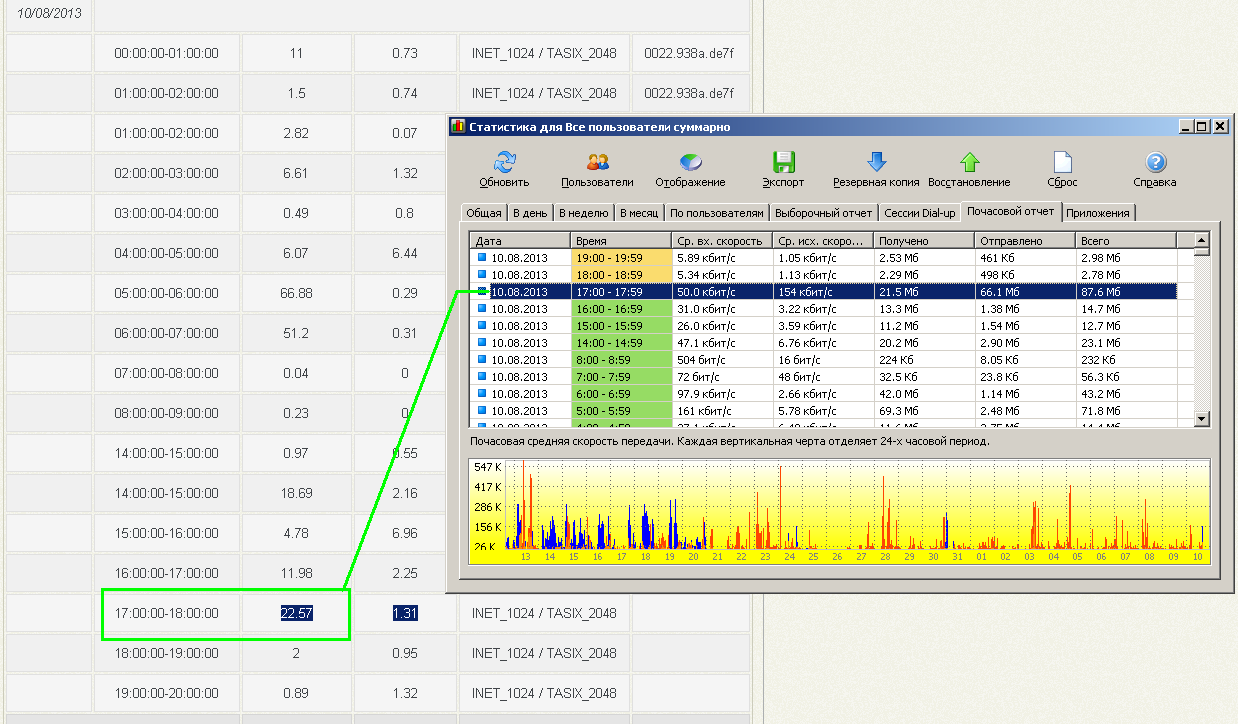Select the 8:00 - 8:59 row
This screenshot has height=724, width=1238.
point(824,359)
